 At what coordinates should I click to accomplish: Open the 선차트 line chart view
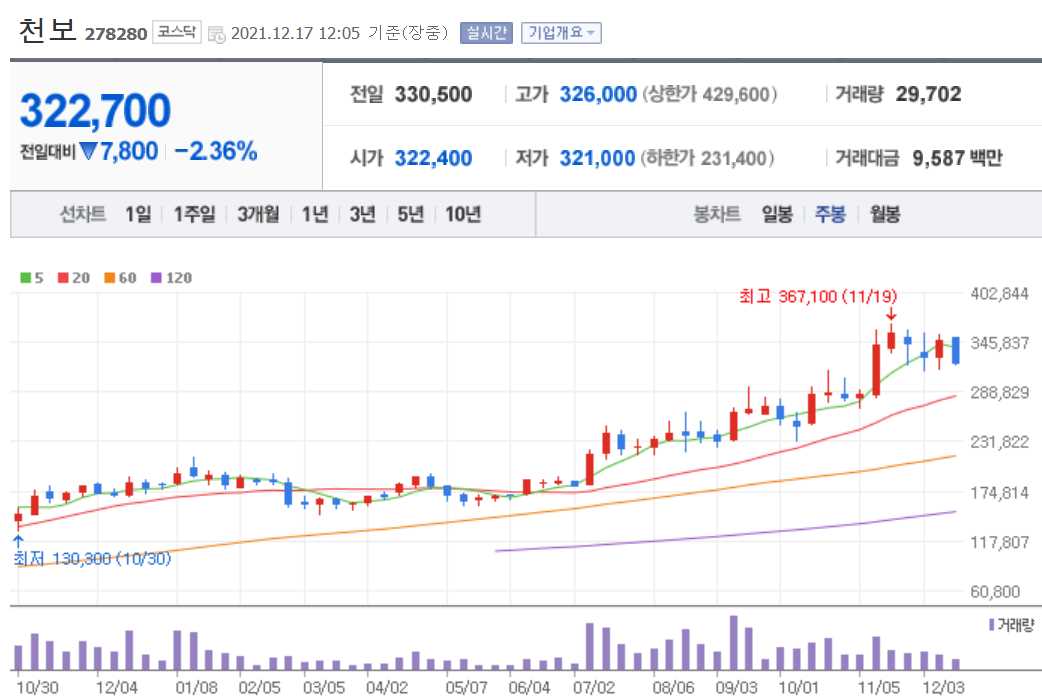[82, 214]
